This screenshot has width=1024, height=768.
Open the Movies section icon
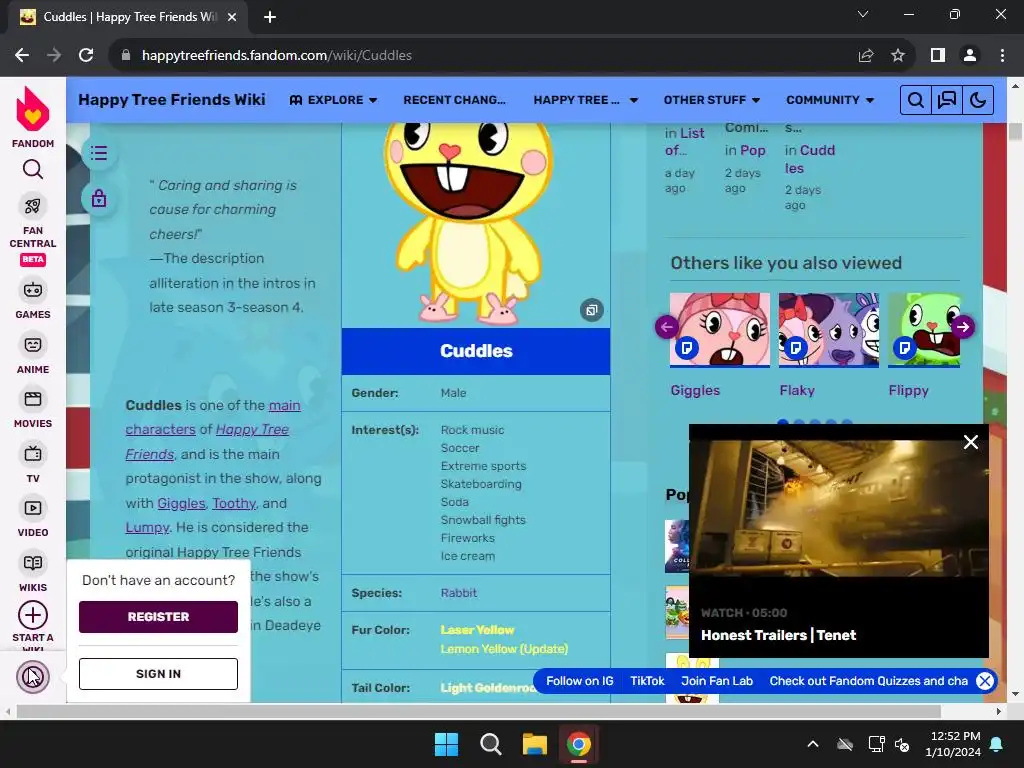click(x=33, y=398)
